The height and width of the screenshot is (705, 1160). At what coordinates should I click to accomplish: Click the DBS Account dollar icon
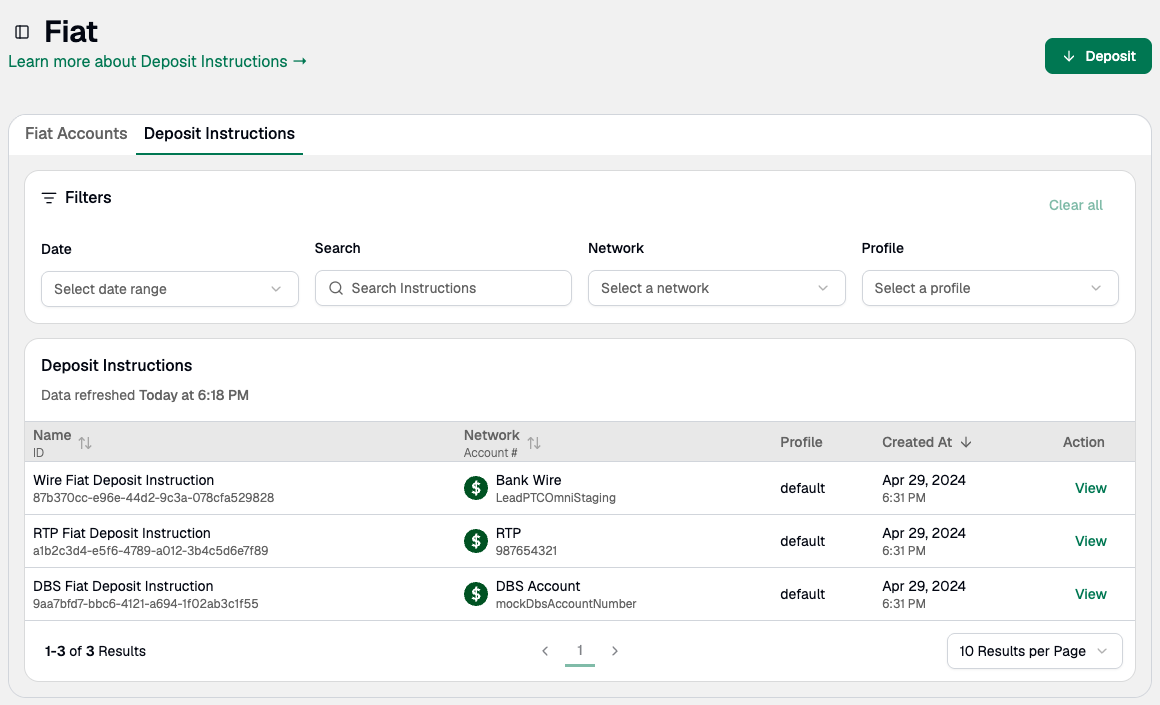click(476, 594)
